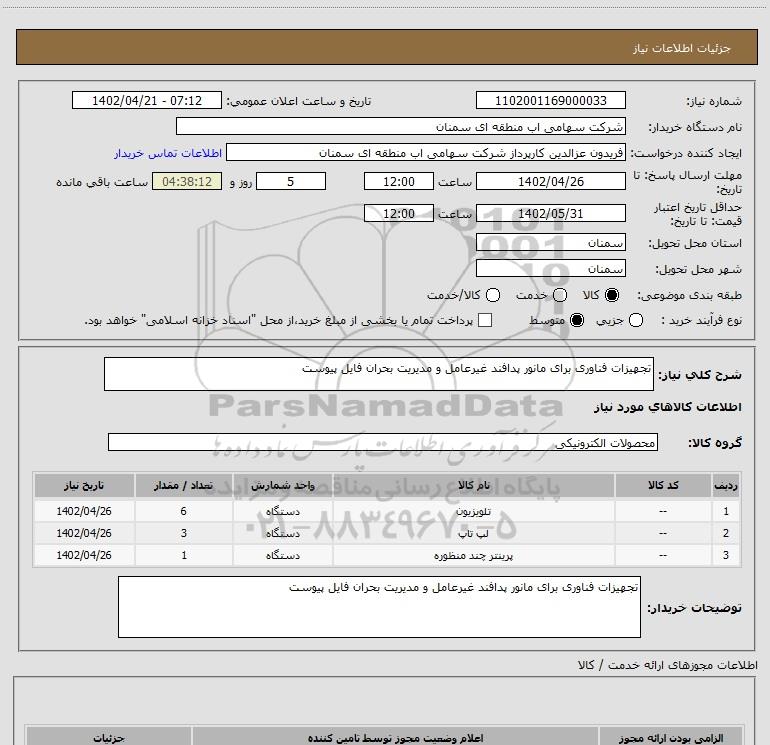
Task: Click the general need description text box
Action: click(379, 374)
